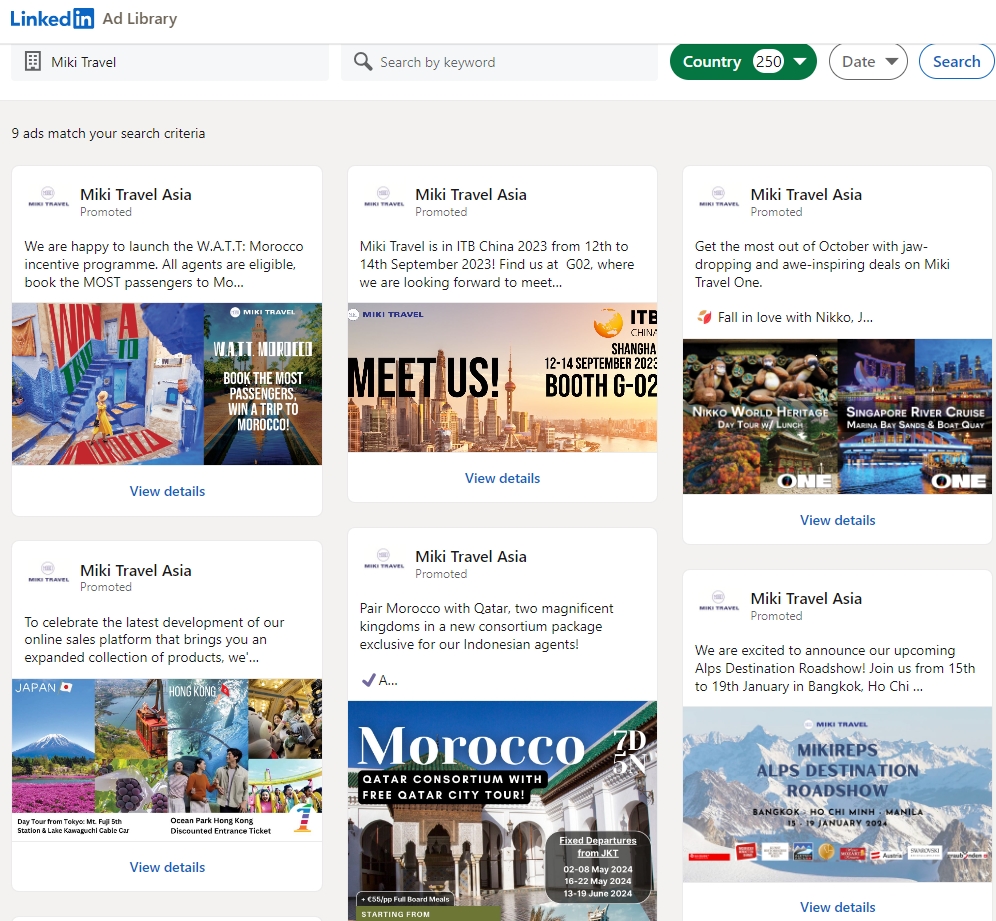The width and height of the screenshot is (996, 921).
Task: Click the 'We are happy to launch the W.A.T.T' description
Action: coord(164,264)
